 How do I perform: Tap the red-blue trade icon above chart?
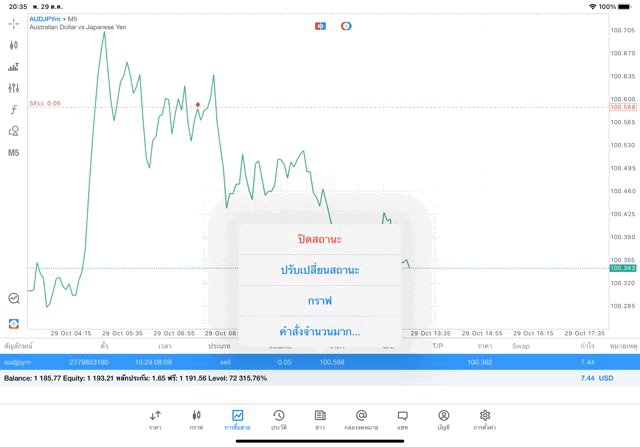coord(320,26)
